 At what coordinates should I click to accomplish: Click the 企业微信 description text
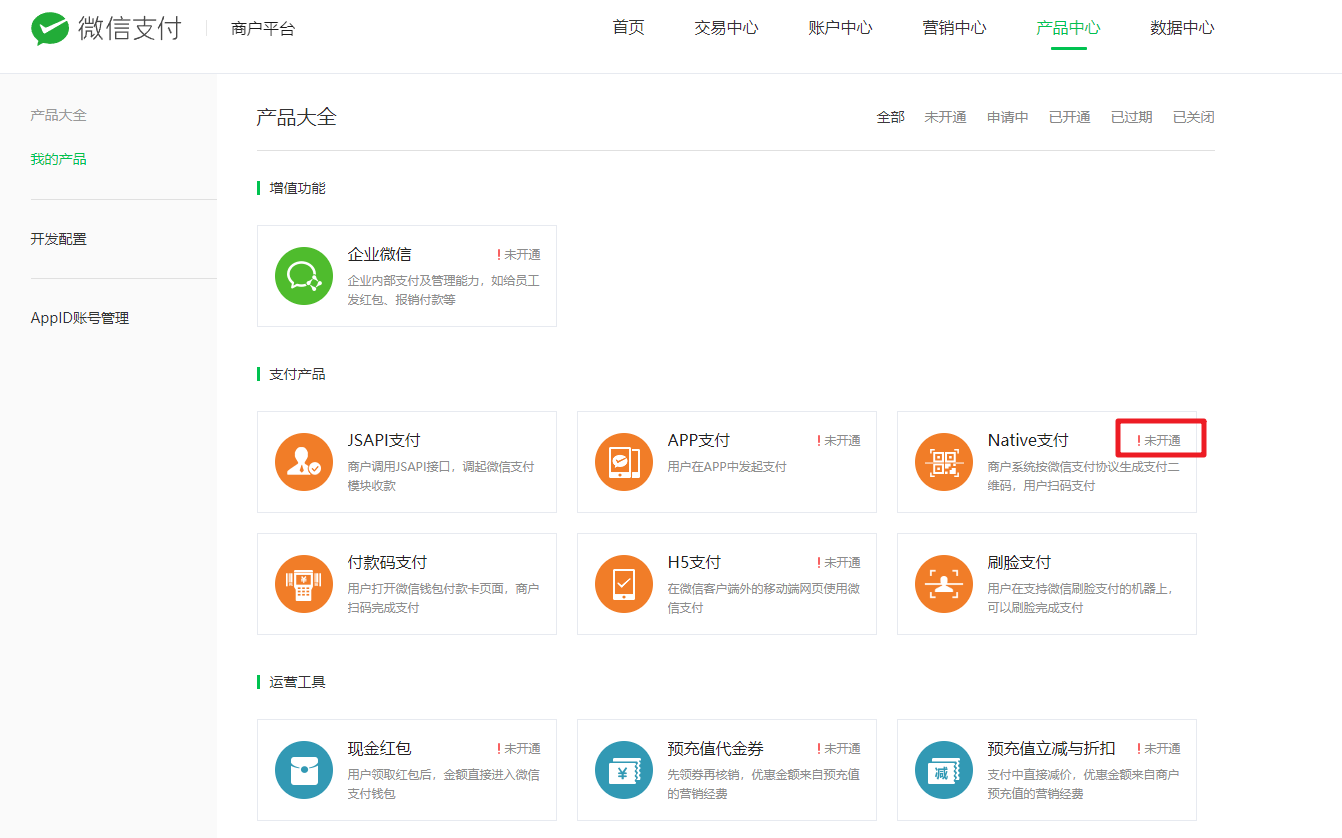[x=444, y=290]
